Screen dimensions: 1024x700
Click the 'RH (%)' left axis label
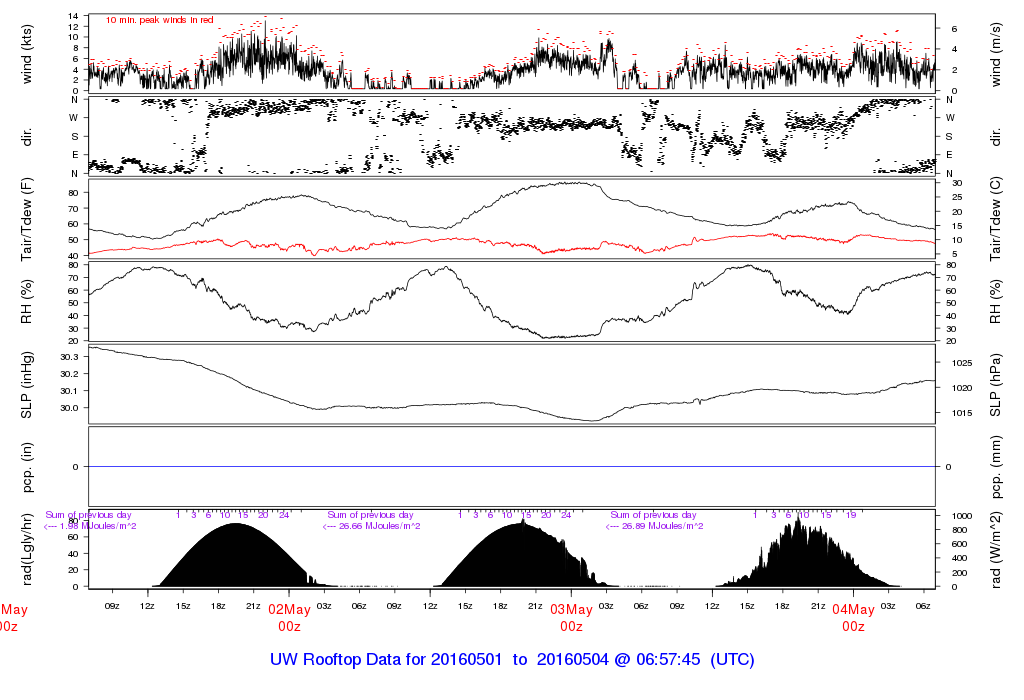[27, 302]
